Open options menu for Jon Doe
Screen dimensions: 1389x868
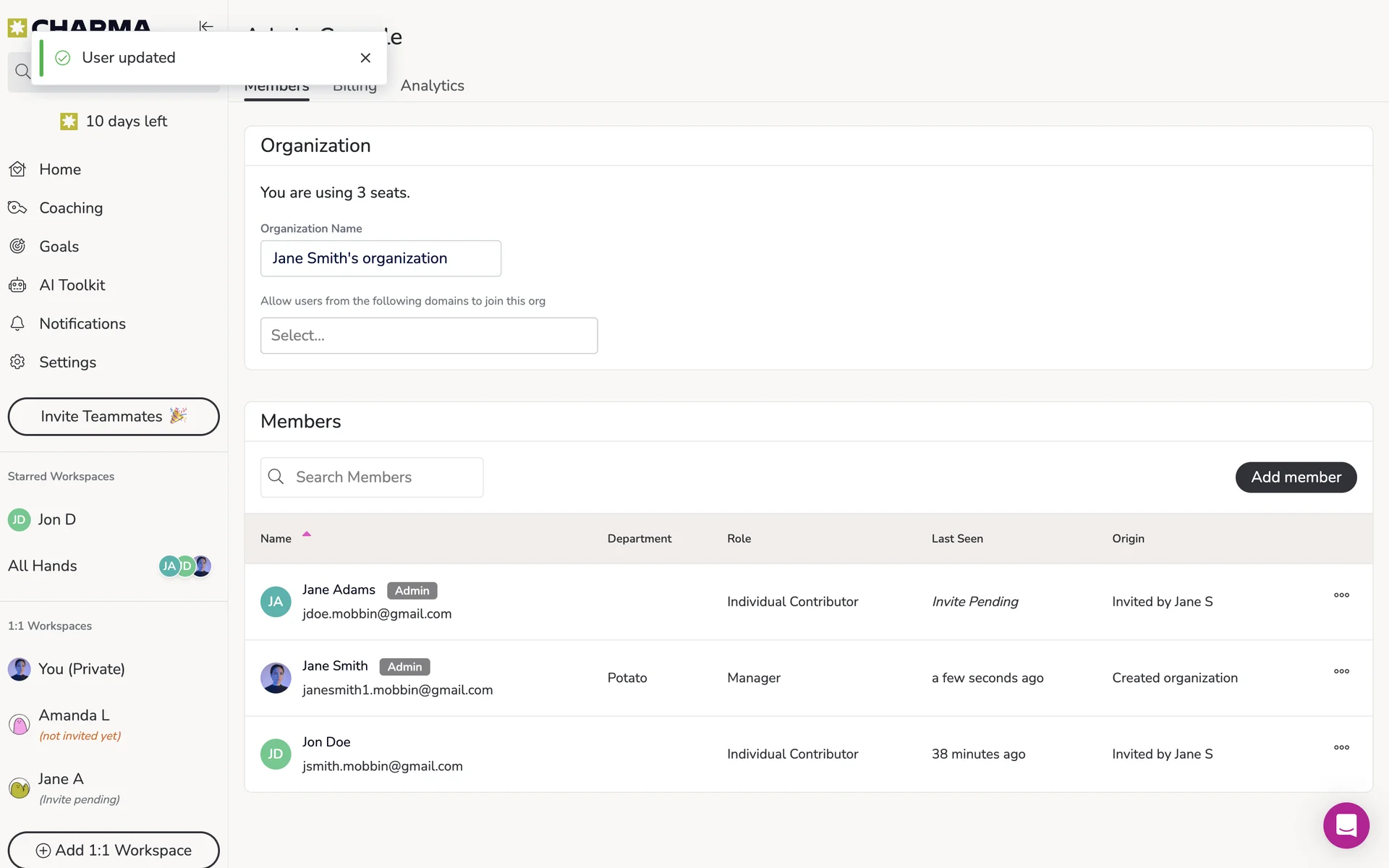(1341, 747)
